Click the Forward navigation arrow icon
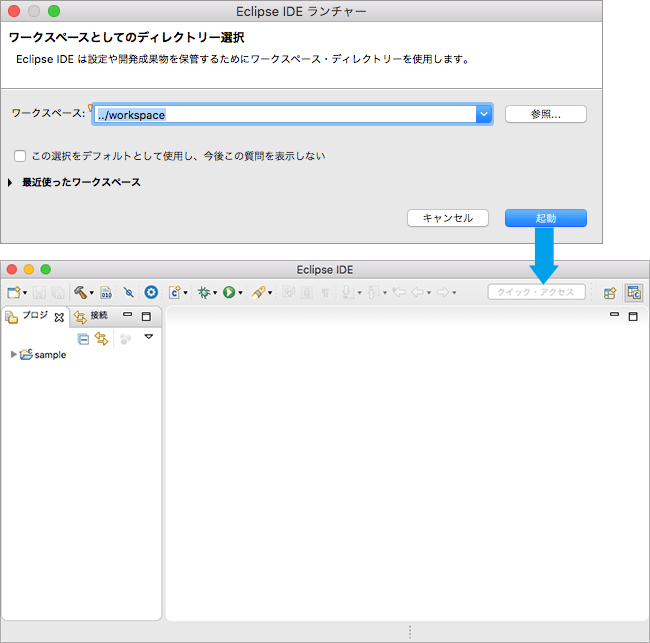Viewport: 650px width, 643px height. (443, 293)
